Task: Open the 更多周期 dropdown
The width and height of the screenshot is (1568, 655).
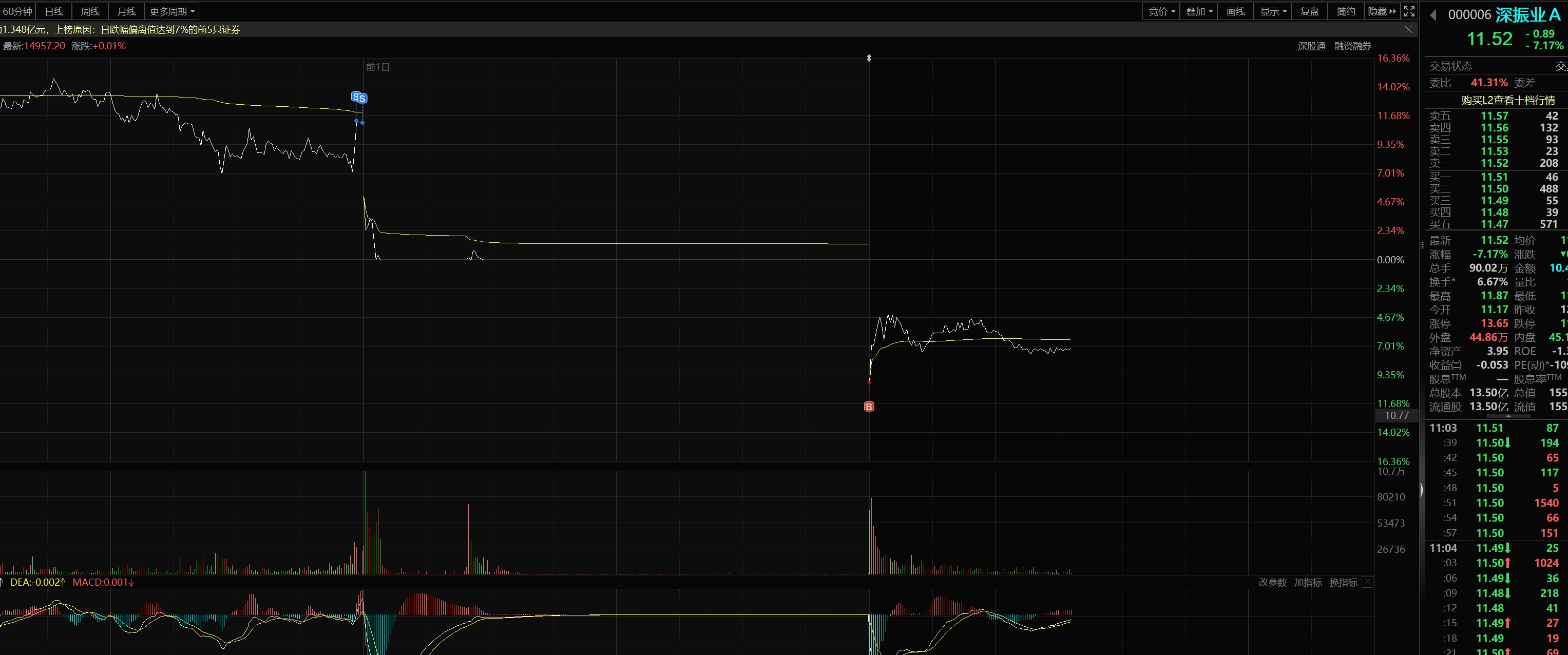Action: tap(173, 11)
